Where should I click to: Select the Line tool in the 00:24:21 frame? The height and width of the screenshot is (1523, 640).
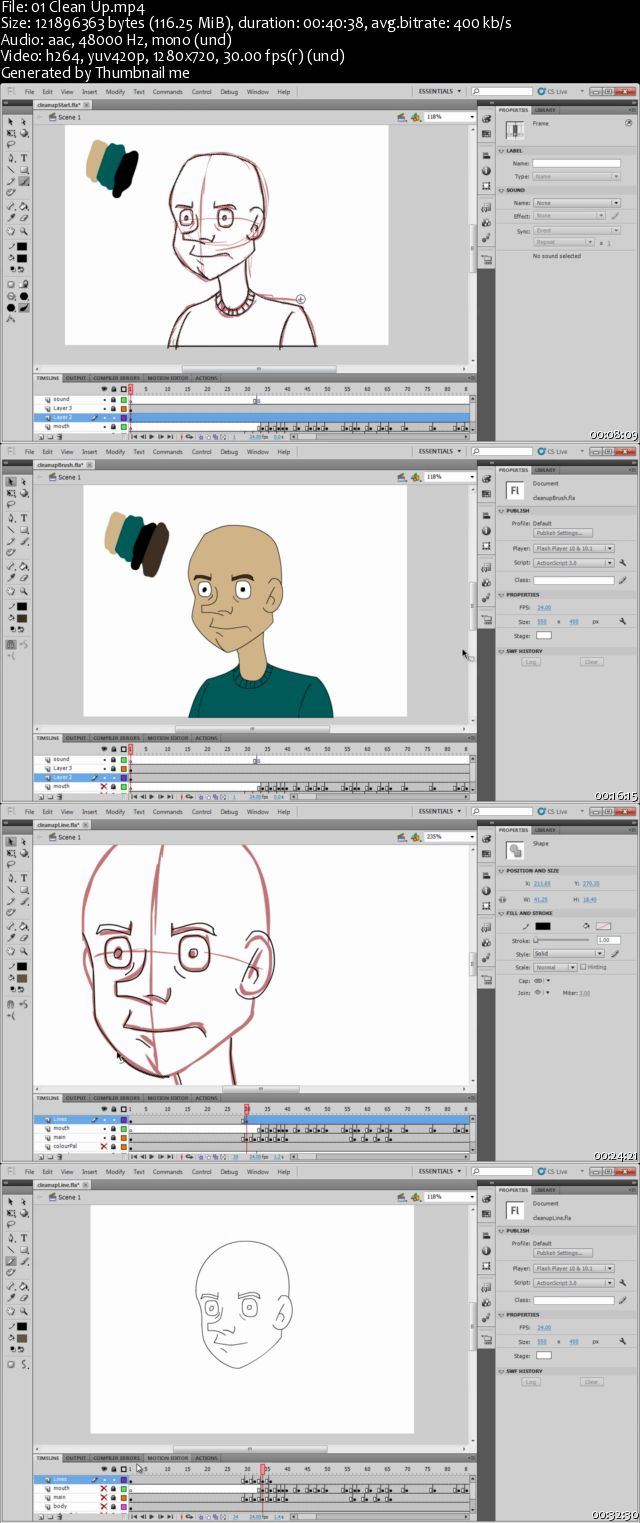[11, 889]
